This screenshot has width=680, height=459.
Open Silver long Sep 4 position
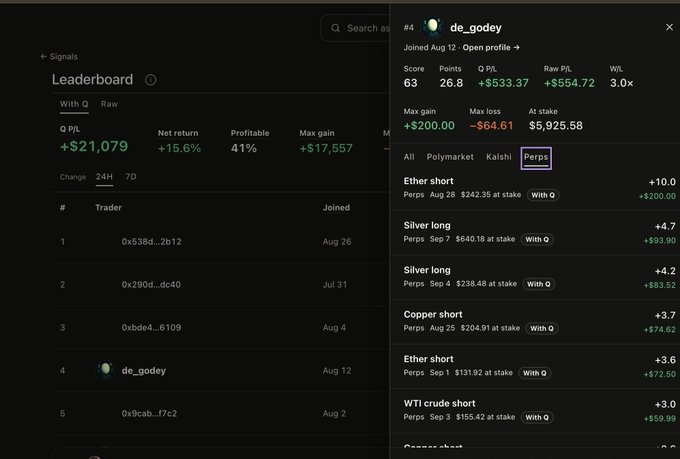click(535, 278)
